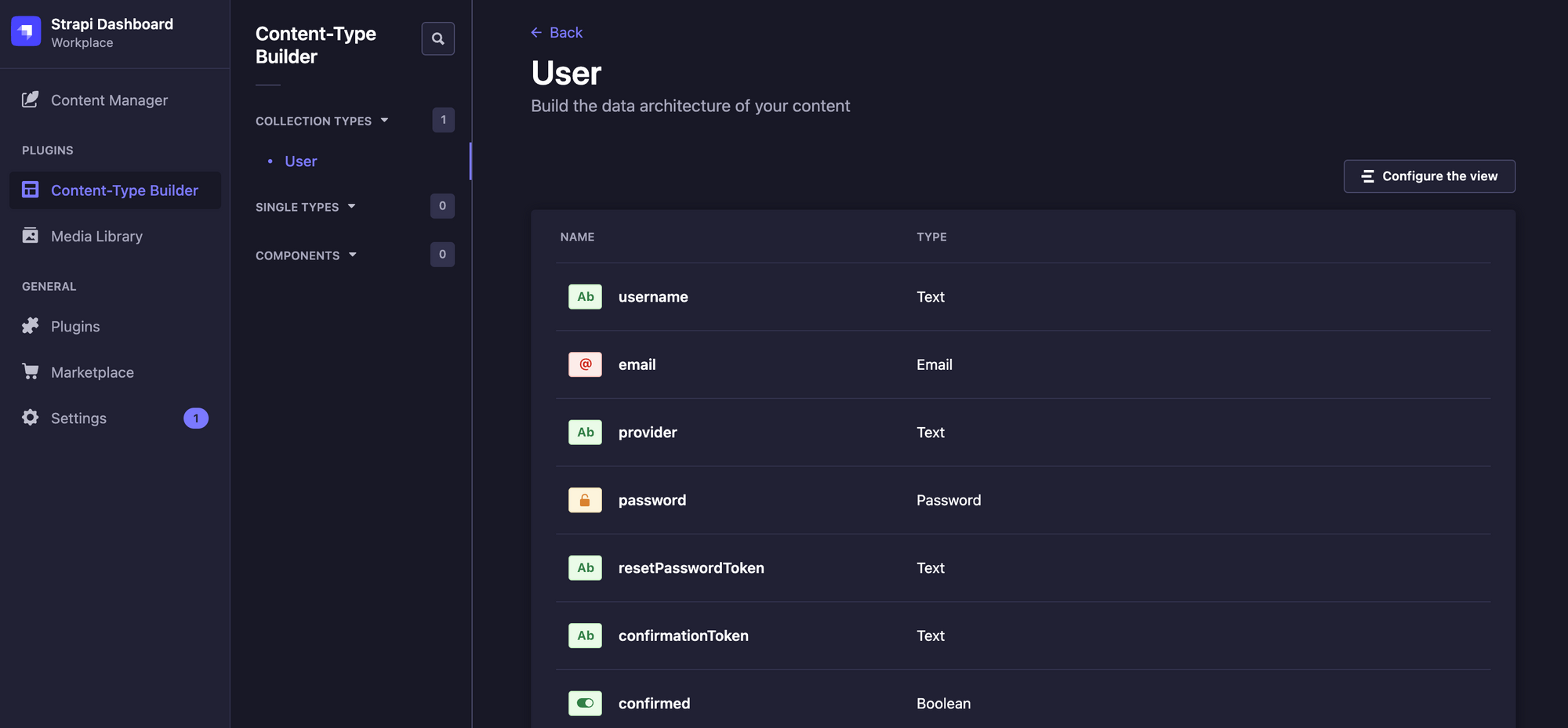Click the search icon in Content-Type Builder

click(x=437, y=38)
